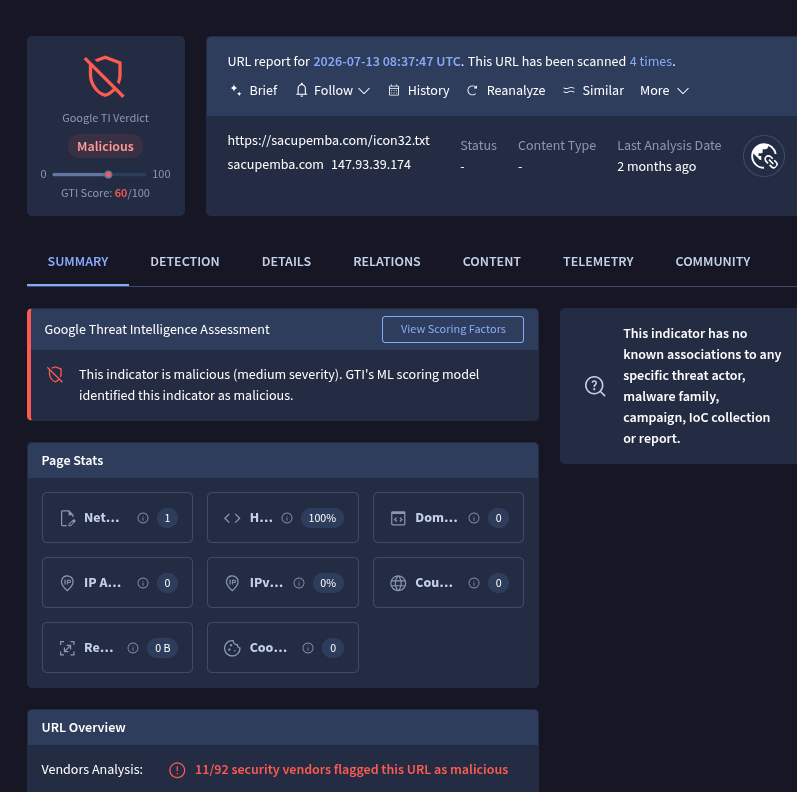797x792 pixels.
Task: Click the code brackets icon in the H... card
Action: coord(232,518)
